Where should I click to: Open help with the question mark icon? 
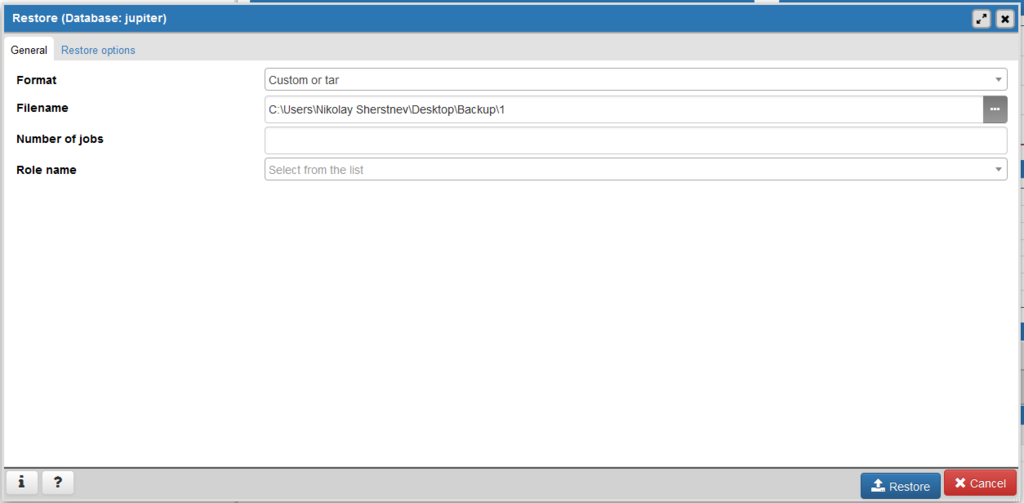58,483
